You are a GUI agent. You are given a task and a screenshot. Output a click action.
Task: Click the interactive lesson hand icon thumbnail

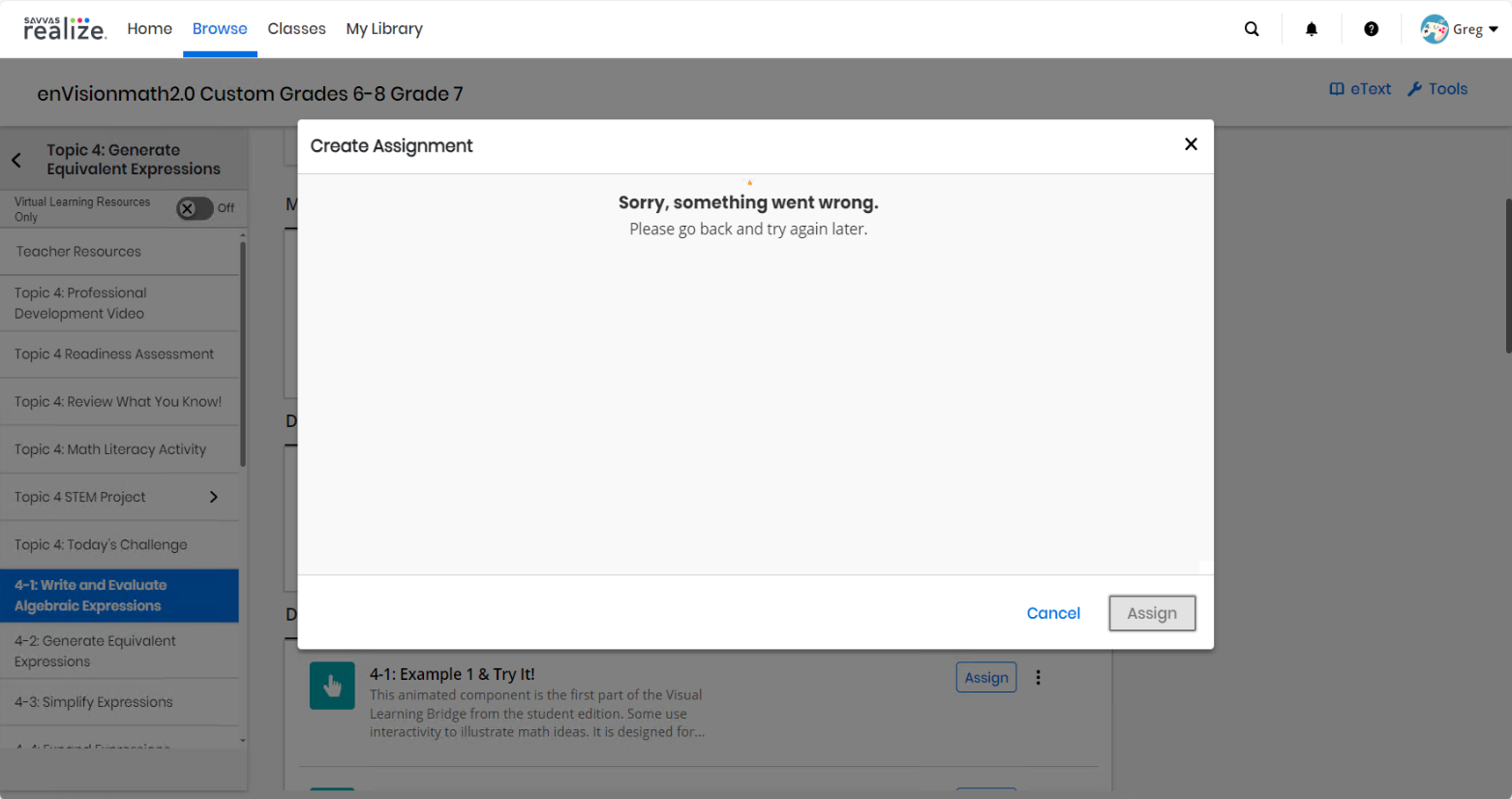pos(332,685)
